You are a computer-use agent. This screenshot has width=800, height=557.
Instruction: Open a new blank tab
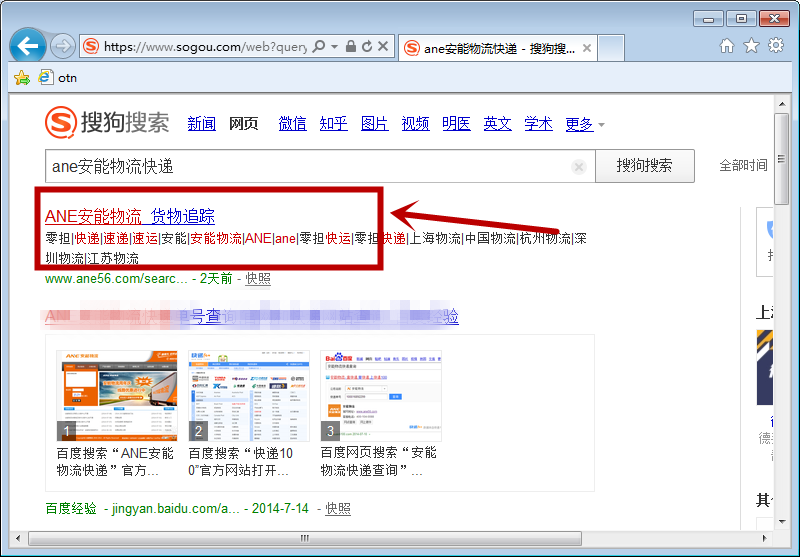(611, 48)
